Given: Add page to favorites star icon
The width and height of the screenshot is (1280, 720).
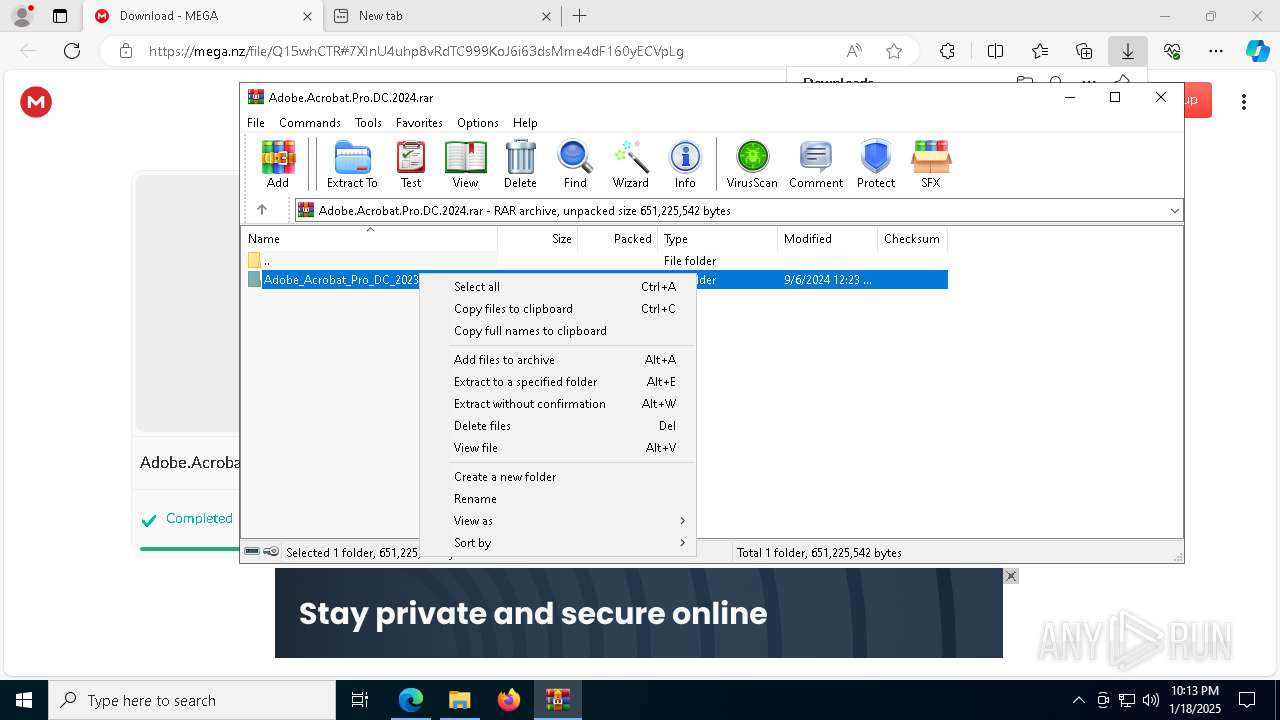Looking at the screenshot, I should click(x=894, y=51).
